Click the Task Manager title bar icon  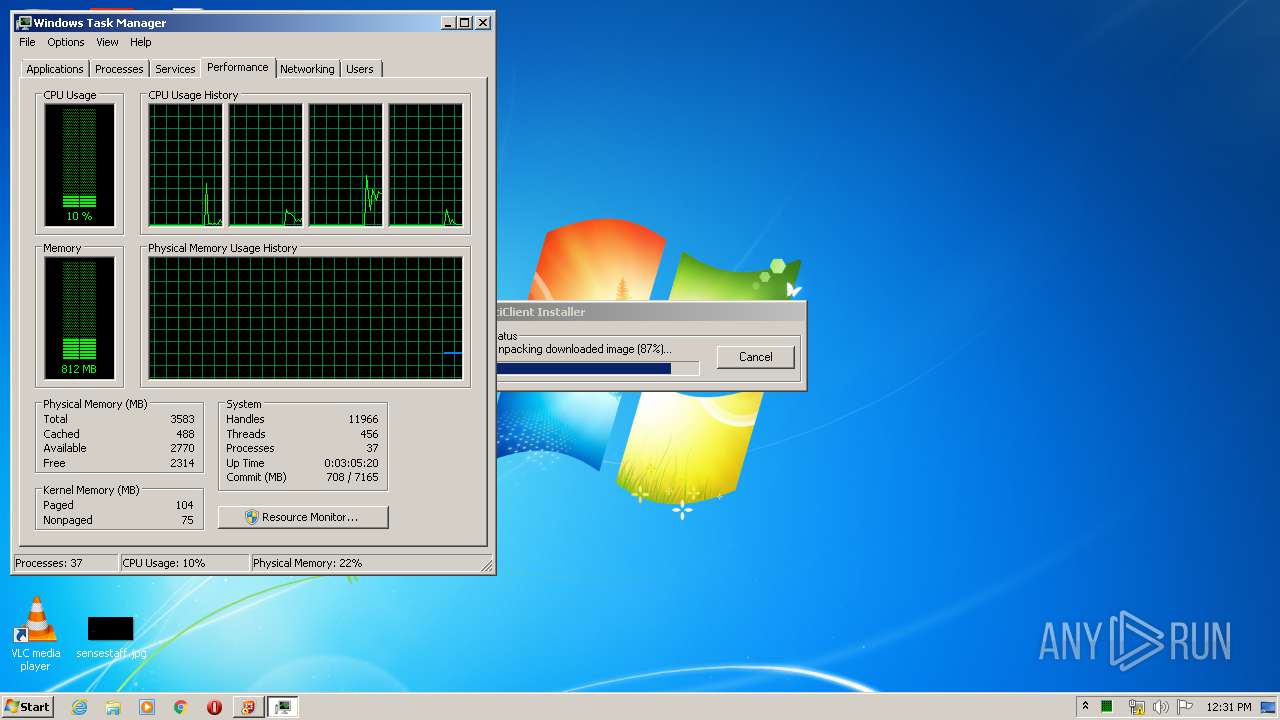24,22
